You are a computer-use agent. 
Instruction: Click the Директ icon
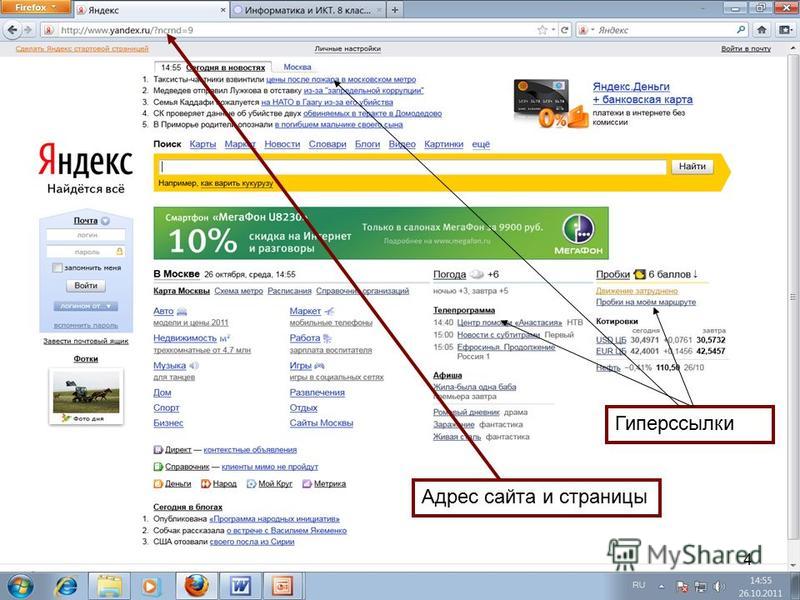click(158, 450)
